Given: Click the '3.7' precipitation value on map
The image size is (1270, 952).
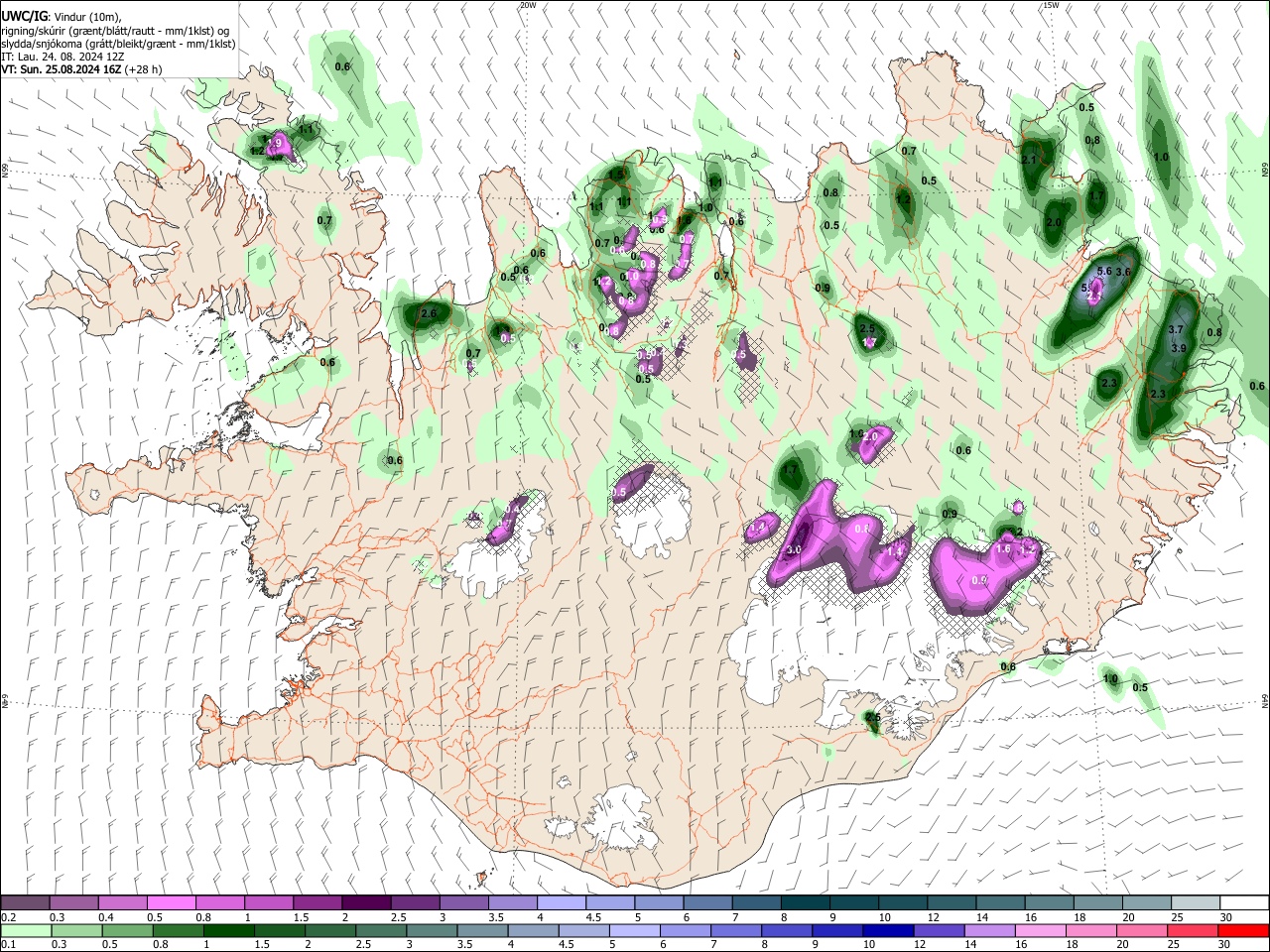Looking at the screenshot, I should coord(1177,329).
